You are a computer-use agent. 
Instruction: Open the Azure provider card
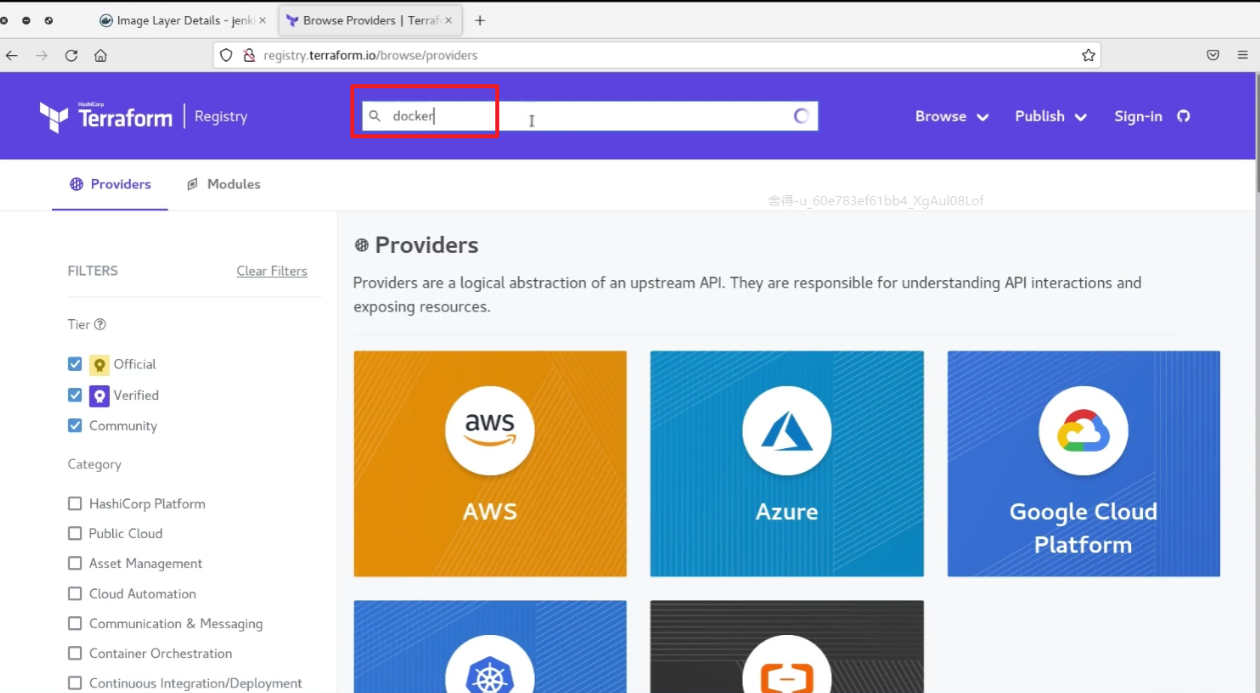click(x=787, y=463)
